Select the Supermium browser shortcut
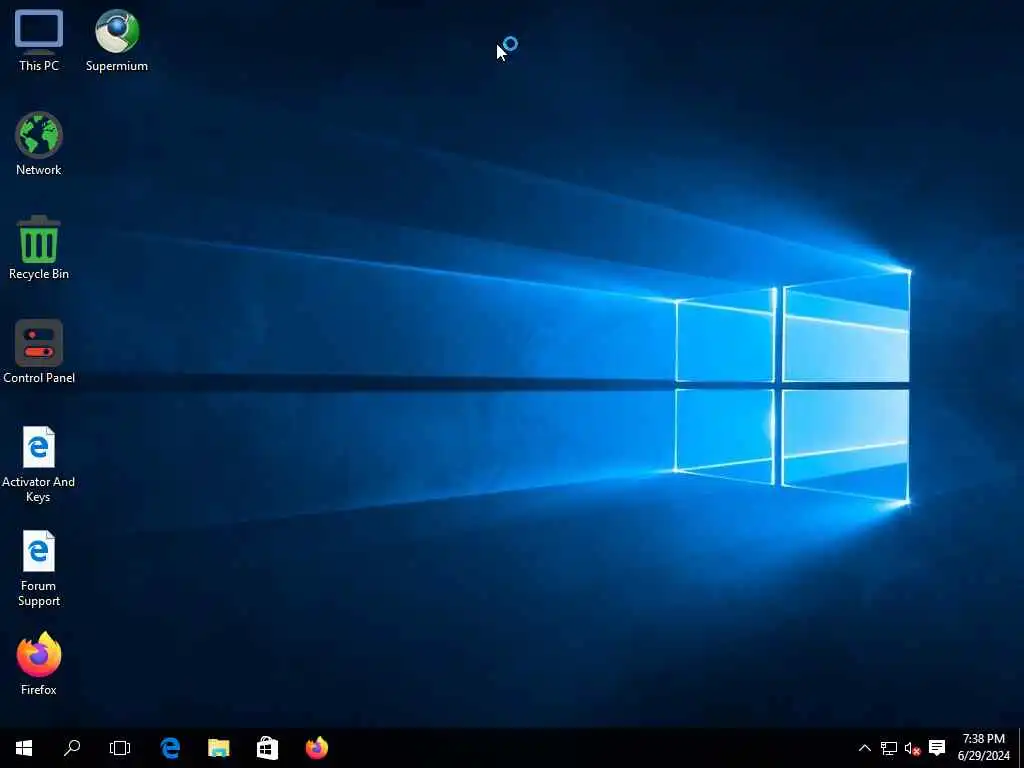This screenshot has height=768, width=1024. tap(117, 40)
